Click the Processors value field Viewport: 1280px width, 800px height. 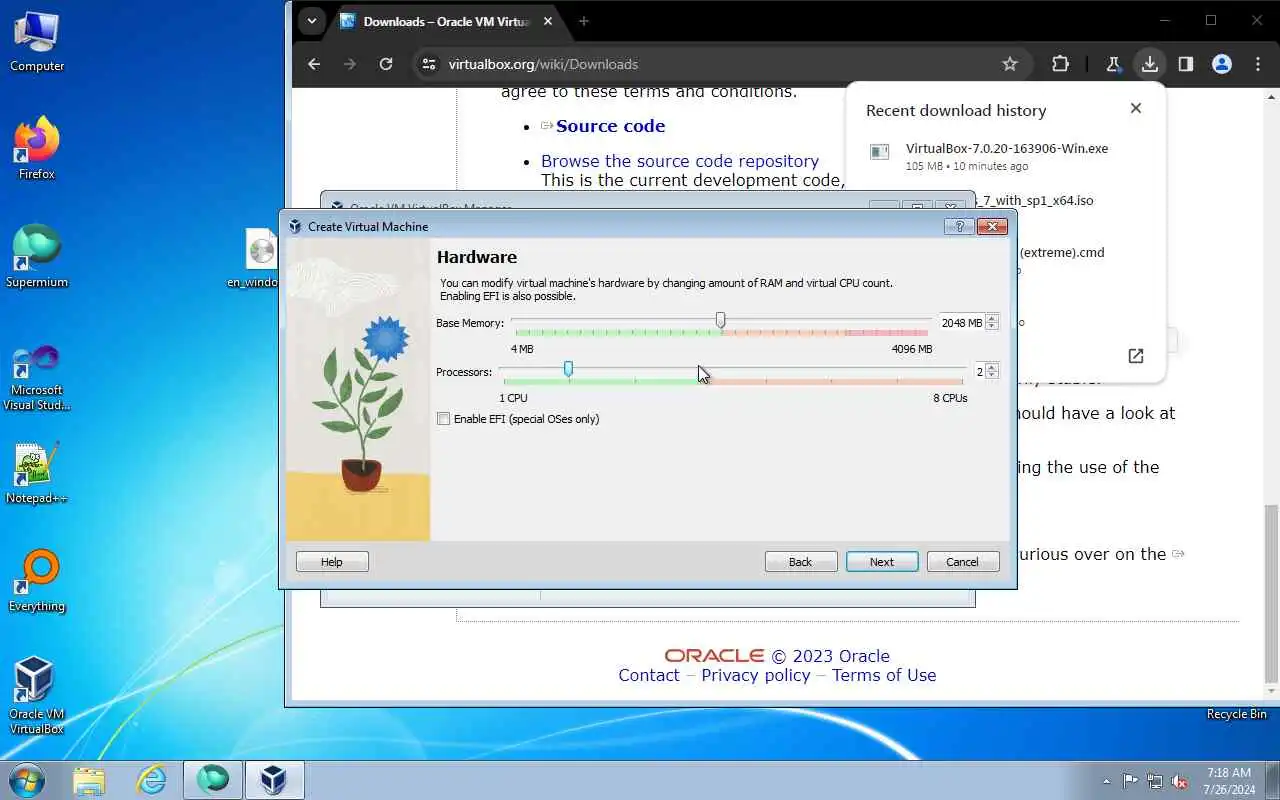[x=979, y=372]
